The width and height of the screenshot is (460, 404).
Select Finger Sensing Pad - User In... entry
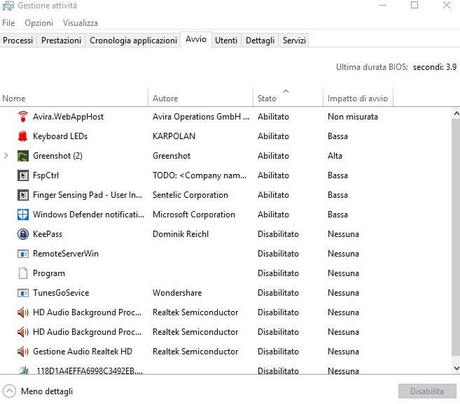coord(87,195)
